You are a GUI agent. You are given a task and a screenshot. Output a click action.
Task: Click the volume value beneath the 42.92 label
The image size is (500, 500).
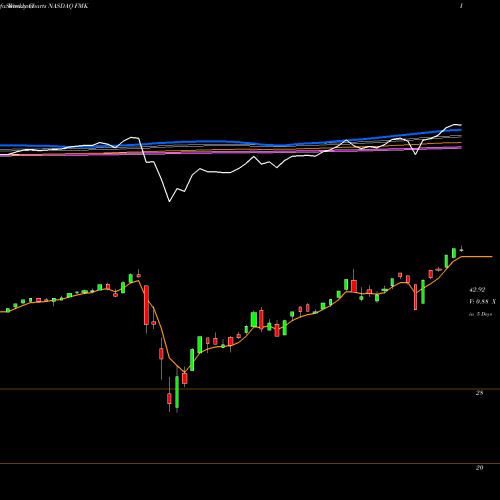point(482,302)
